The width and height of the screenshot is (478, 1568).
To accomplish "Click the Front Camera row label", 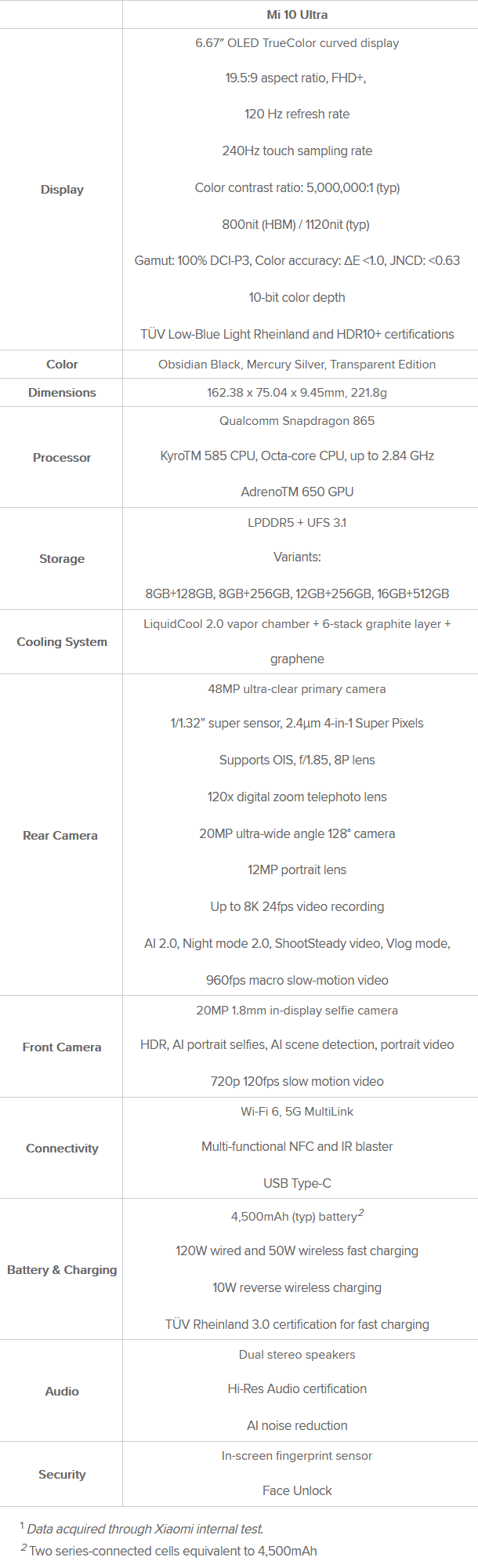I will (x=62, y=1047).
